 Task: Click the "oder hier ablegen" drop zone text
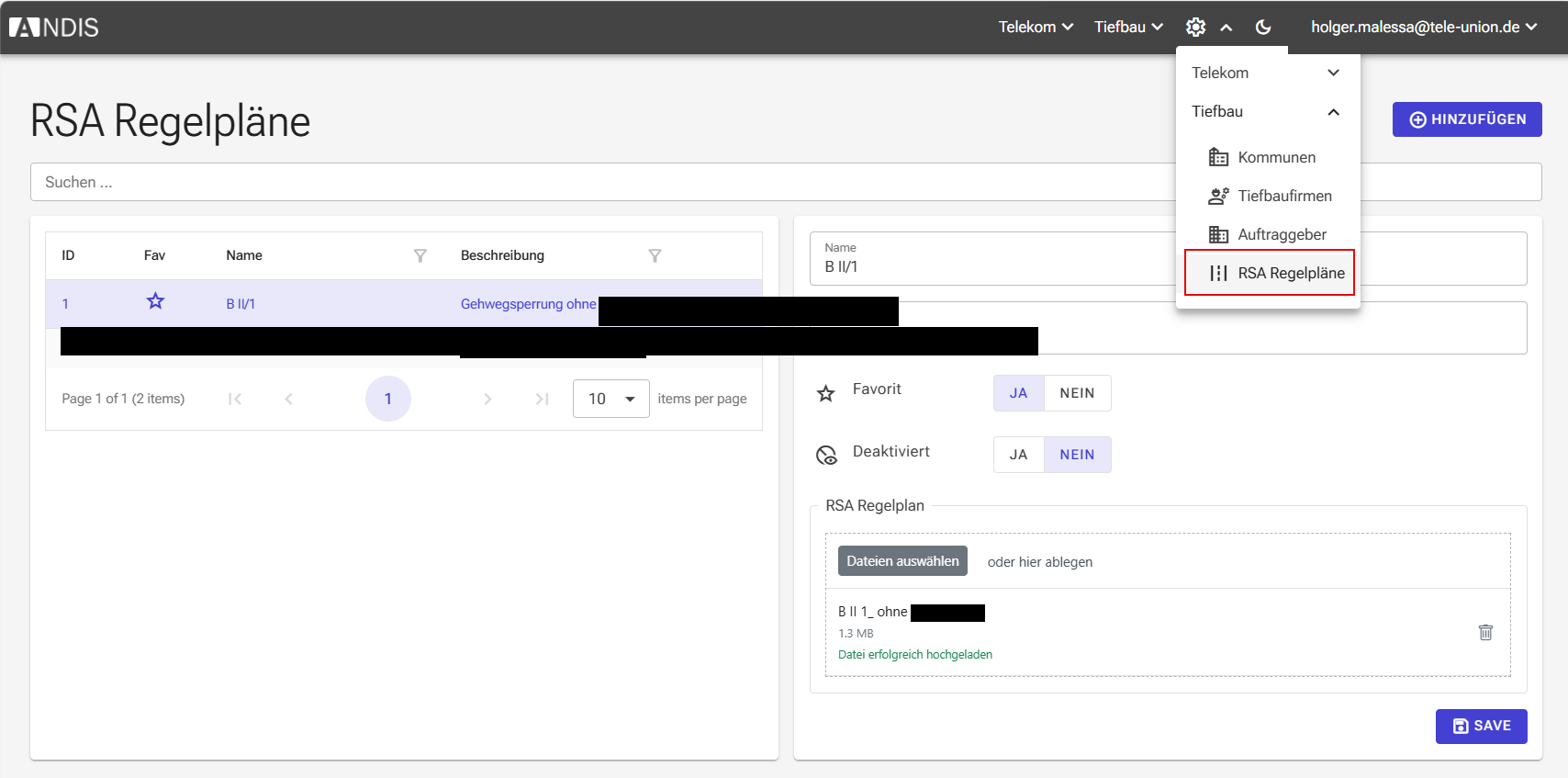pos(1040,562)
